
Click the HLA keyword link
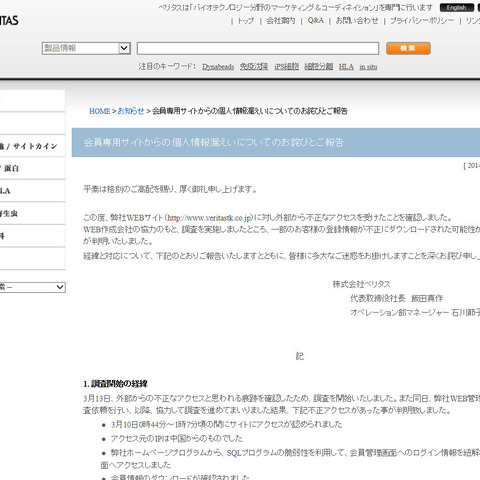pos(346,67)
